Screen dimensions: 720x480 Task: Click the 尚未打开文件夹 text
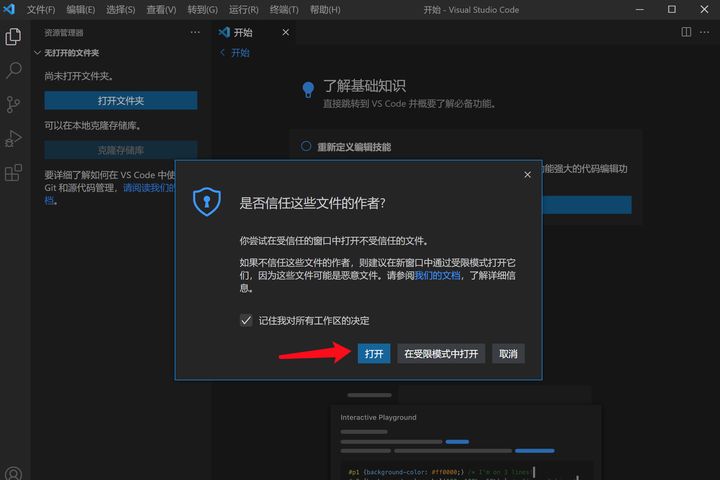click(79, 76)
